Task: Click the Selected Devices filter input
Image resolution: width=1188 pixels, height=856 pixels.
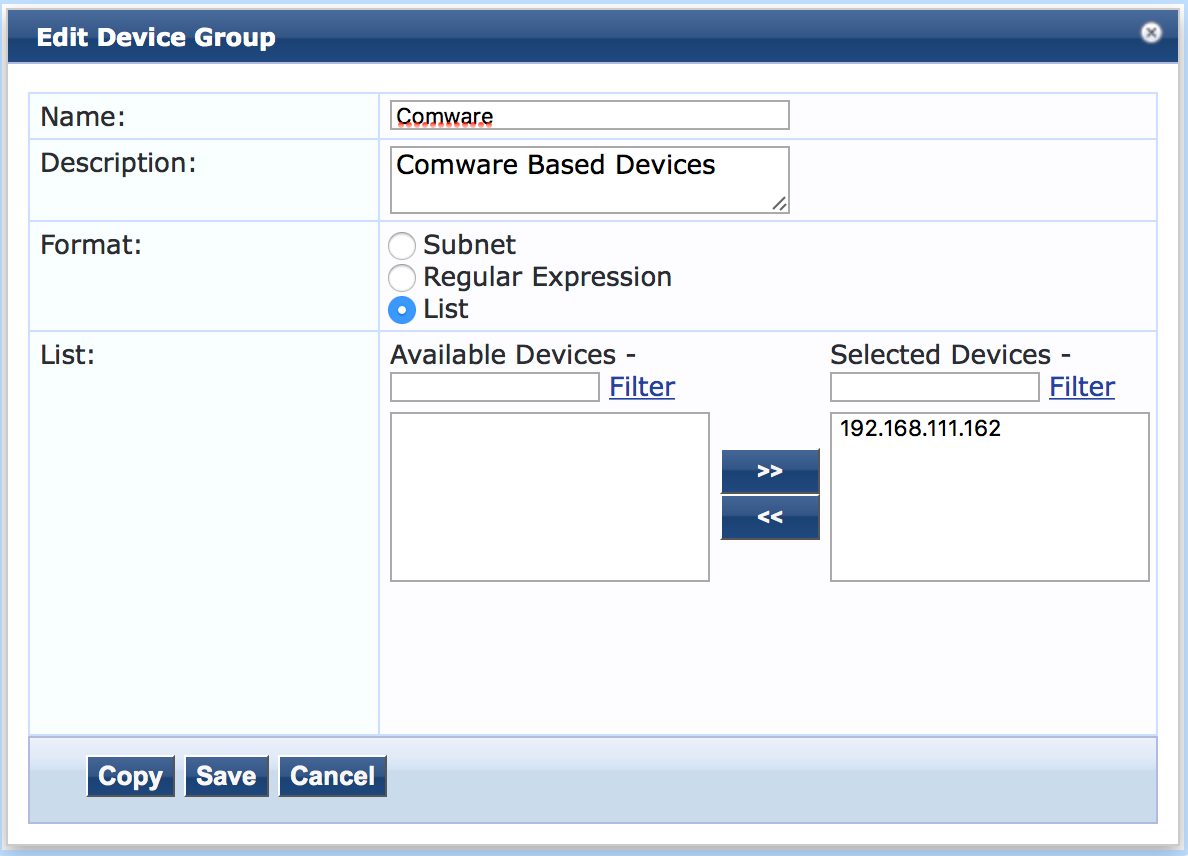Action: pos(934,387)
